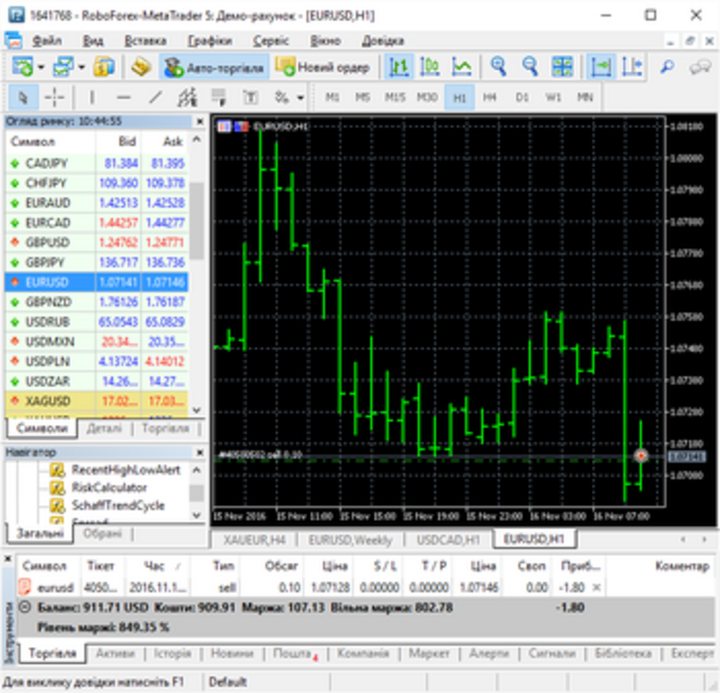The height and width of the screenshot is (693, 720).
Task: Open the Navigator folder-star icon
Action: coord(141,67)
